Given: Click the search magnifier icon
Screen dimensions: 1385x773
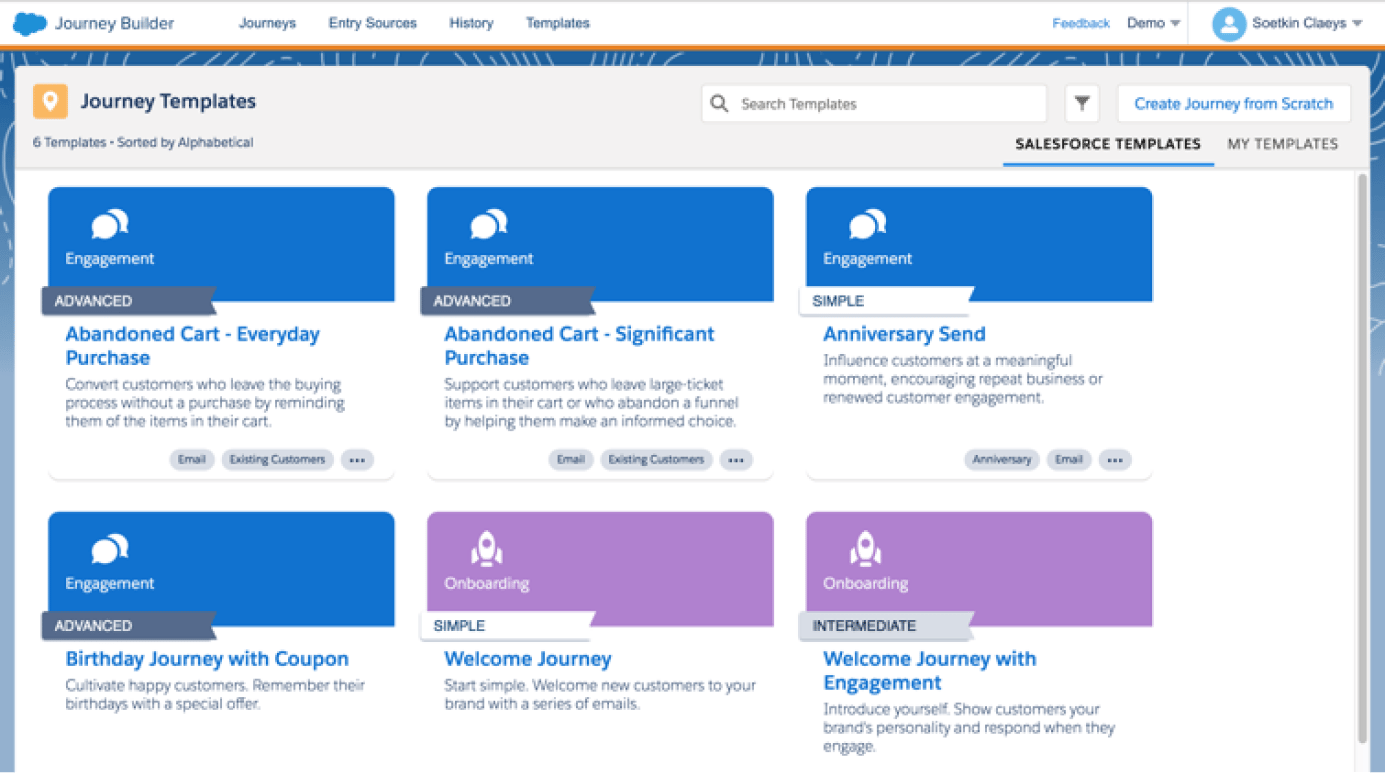Looking at the screenshot, I should [719, 103].
